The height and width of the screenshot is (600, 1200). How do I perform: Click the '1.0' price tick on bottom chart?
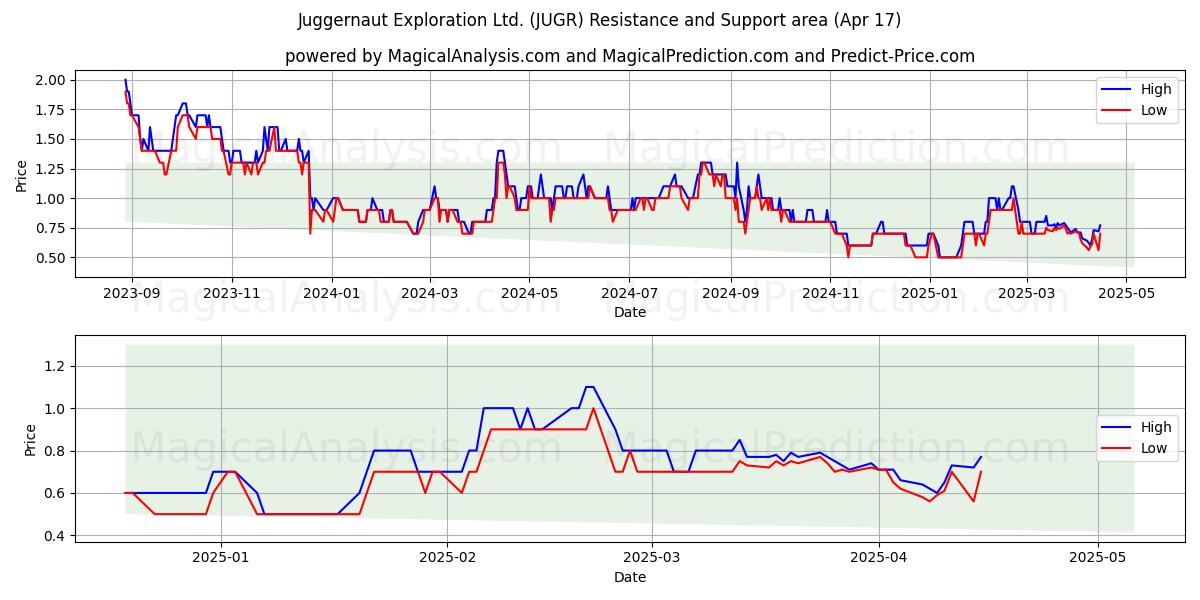pyautogui.click(x=56, y=409)
